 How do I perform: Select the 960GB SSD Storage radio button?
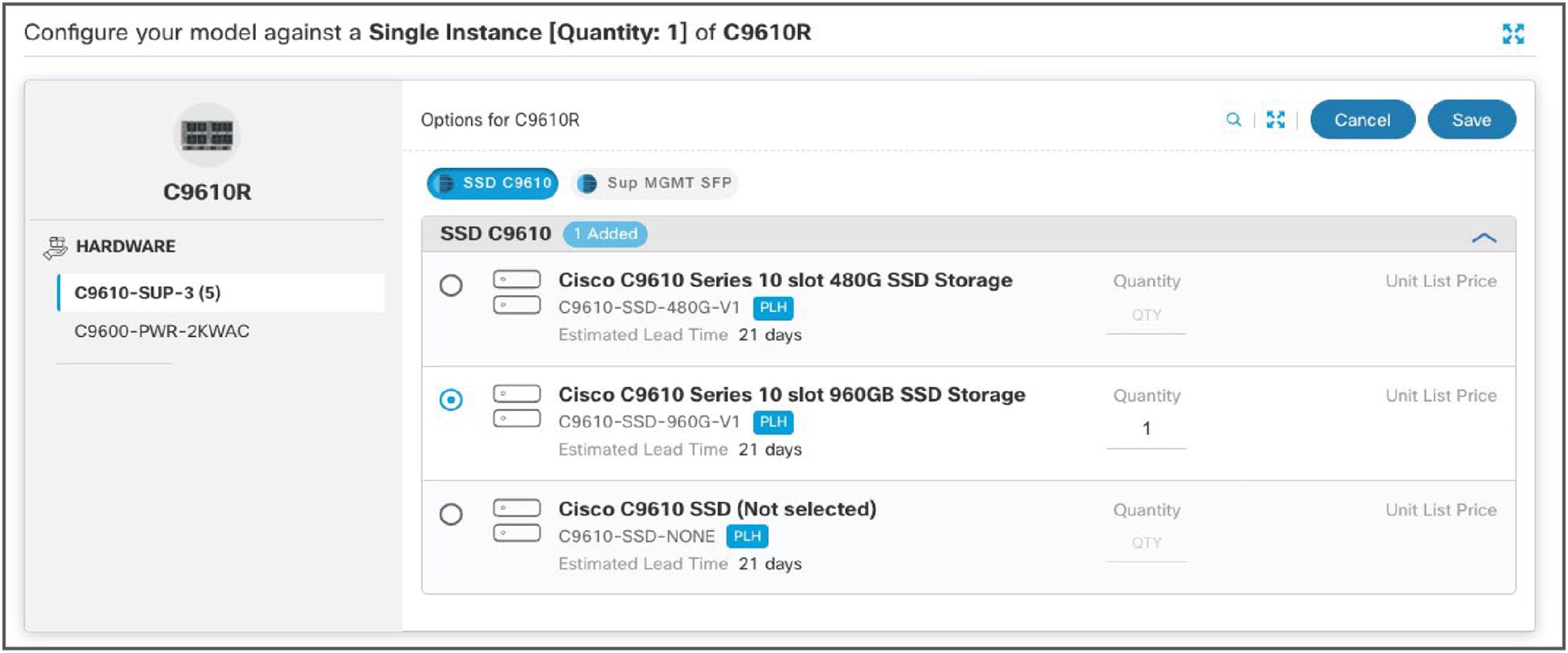[451, 400]
